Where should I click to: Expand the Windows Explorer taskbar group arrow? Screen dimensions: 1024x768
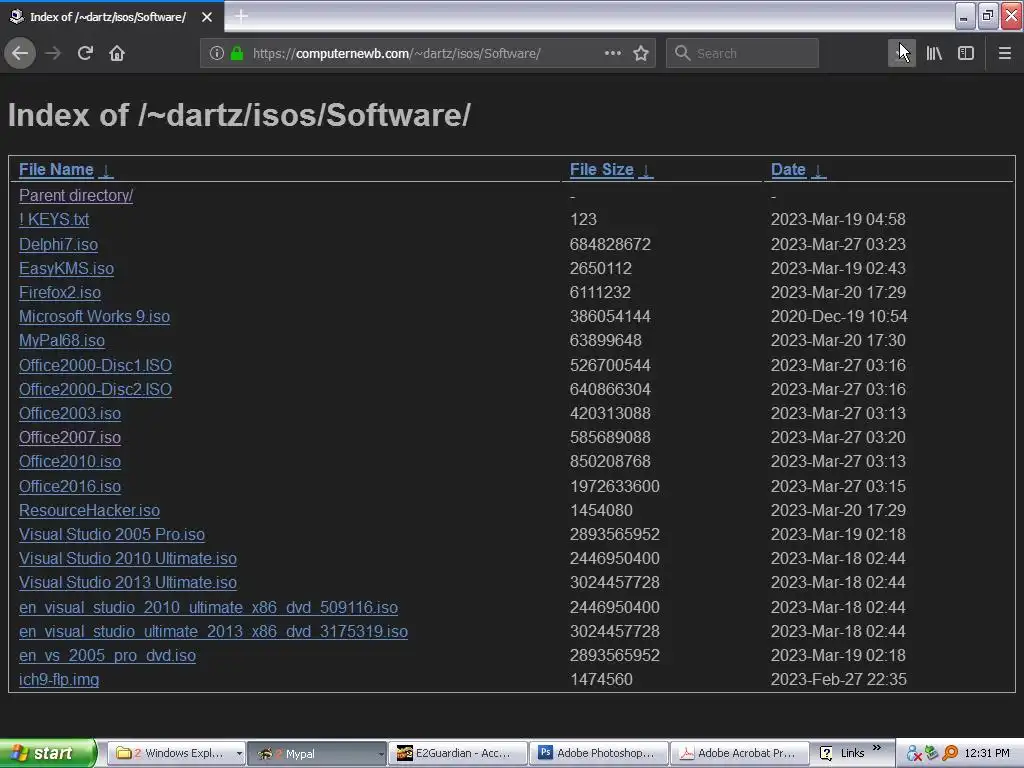point(239,754)
